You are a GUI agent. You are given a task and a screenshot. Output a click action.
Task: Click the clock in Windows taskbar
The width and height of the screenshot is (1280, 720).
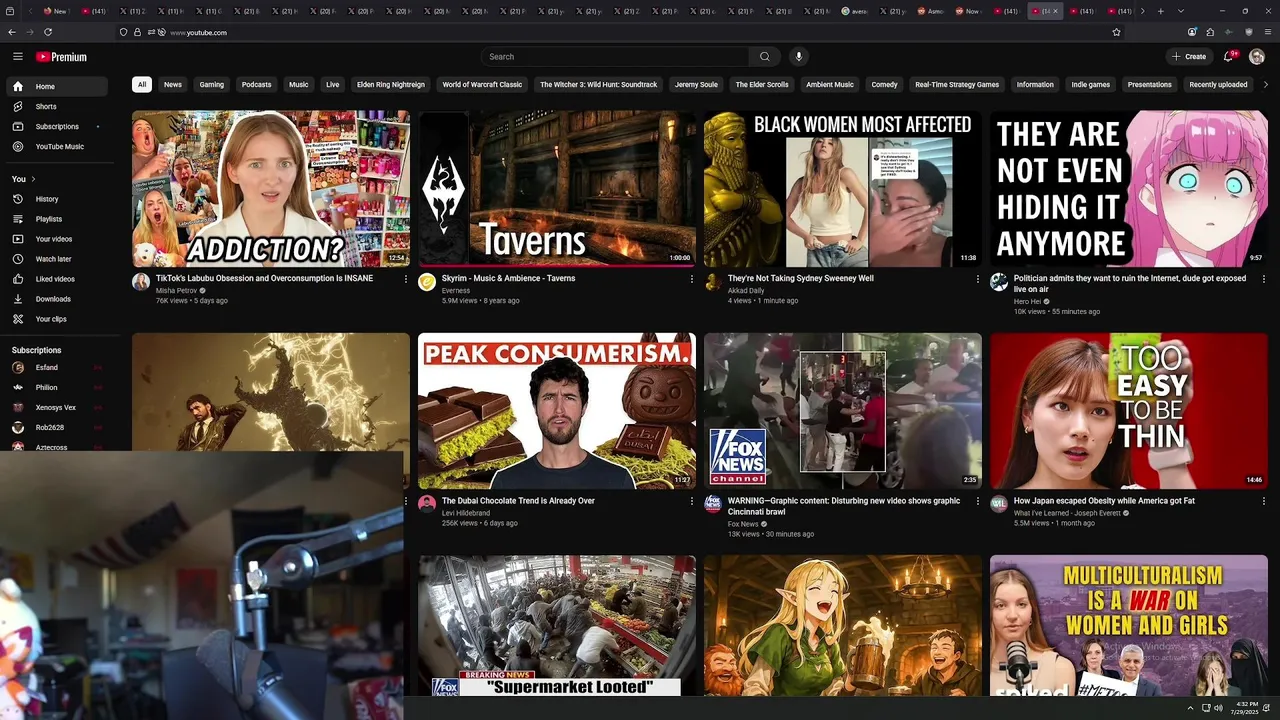point(1246,708)
